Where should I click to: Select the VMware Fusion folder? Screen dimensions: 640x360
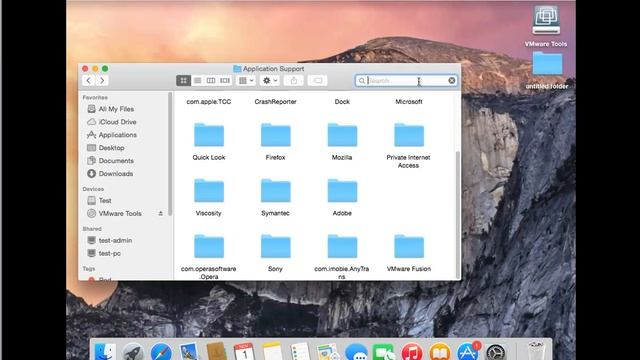tap(409, 253)
